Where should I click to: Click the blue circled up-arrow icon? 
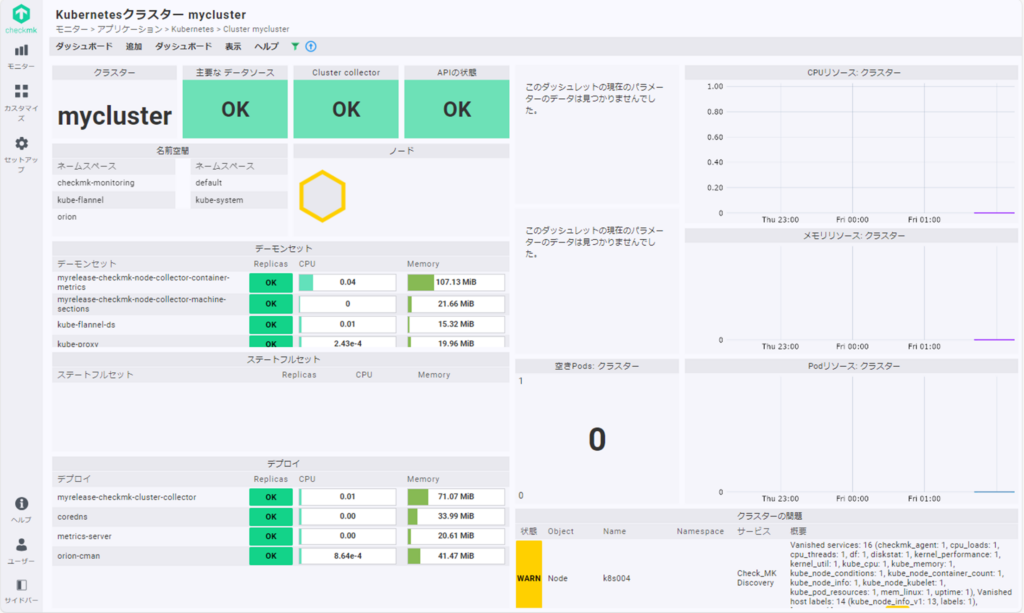[x=311, y=46]
